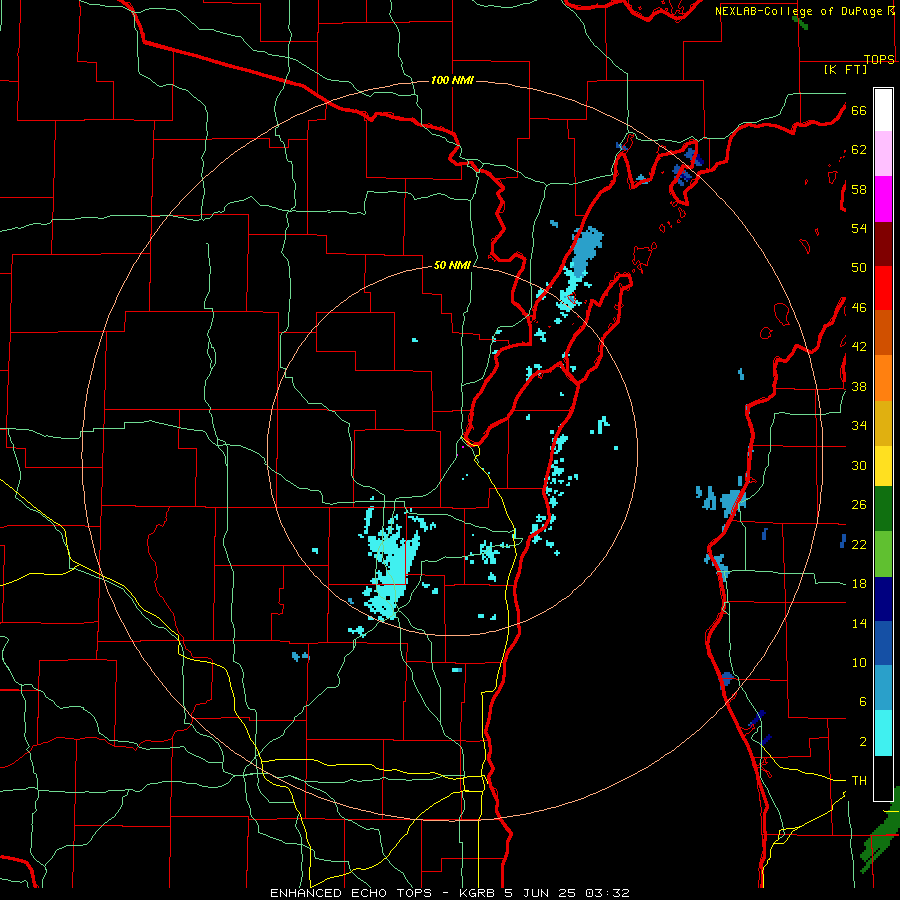The width and height of the screenshot is (900, 900).
Task: Click the navy legend color block
Action: (883, 599)
